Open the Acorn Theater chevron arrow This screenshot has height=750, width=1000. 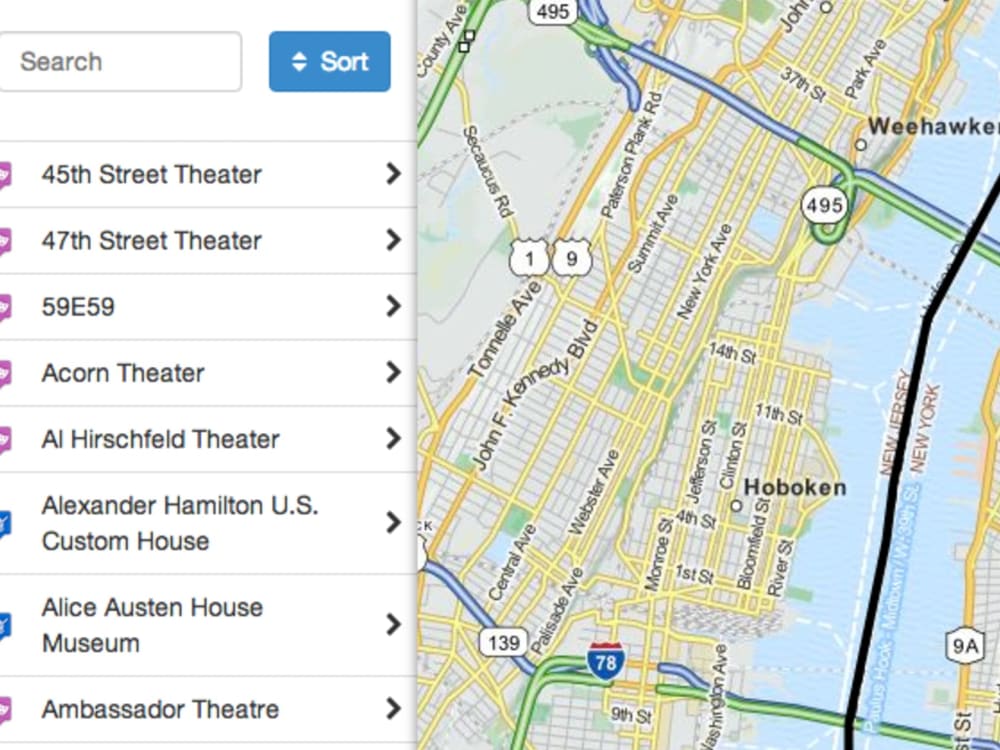(x=393, y=373)
